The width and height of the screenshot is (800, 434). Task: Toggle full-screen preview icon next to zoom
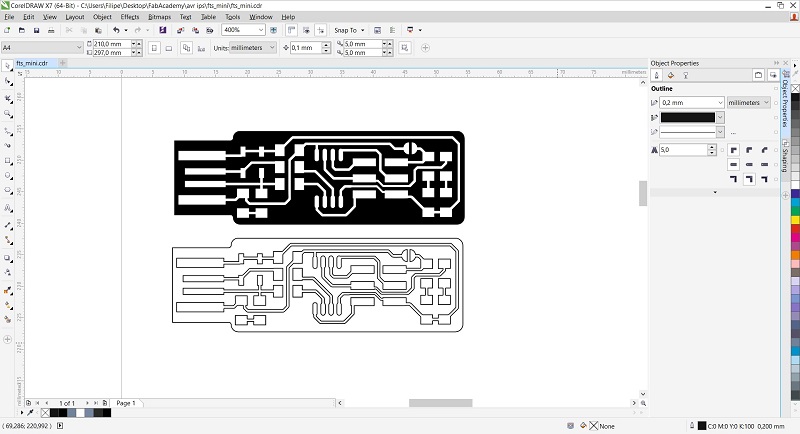click(273, 30)
